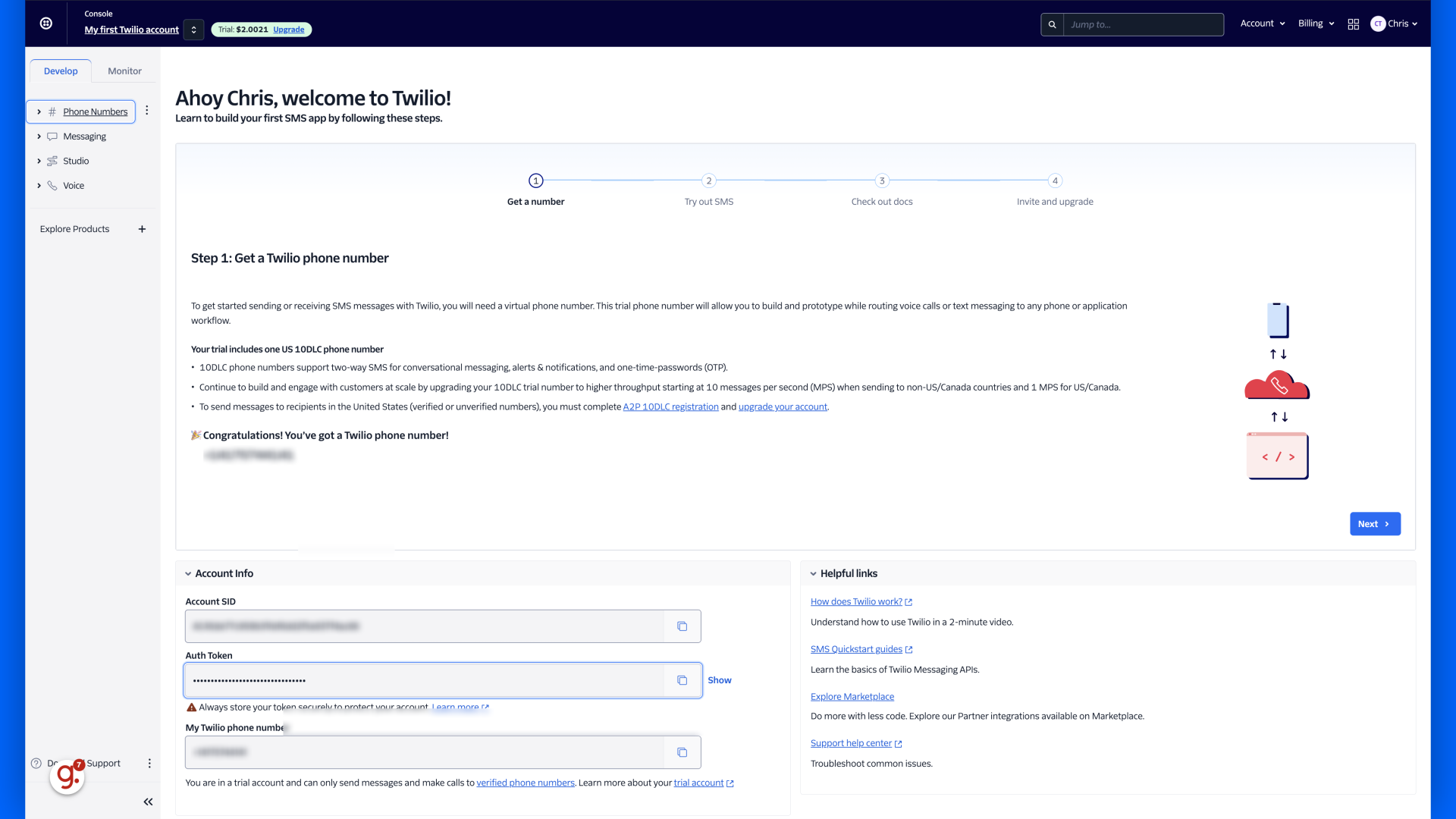Expand the Messaging chevron

39,136
